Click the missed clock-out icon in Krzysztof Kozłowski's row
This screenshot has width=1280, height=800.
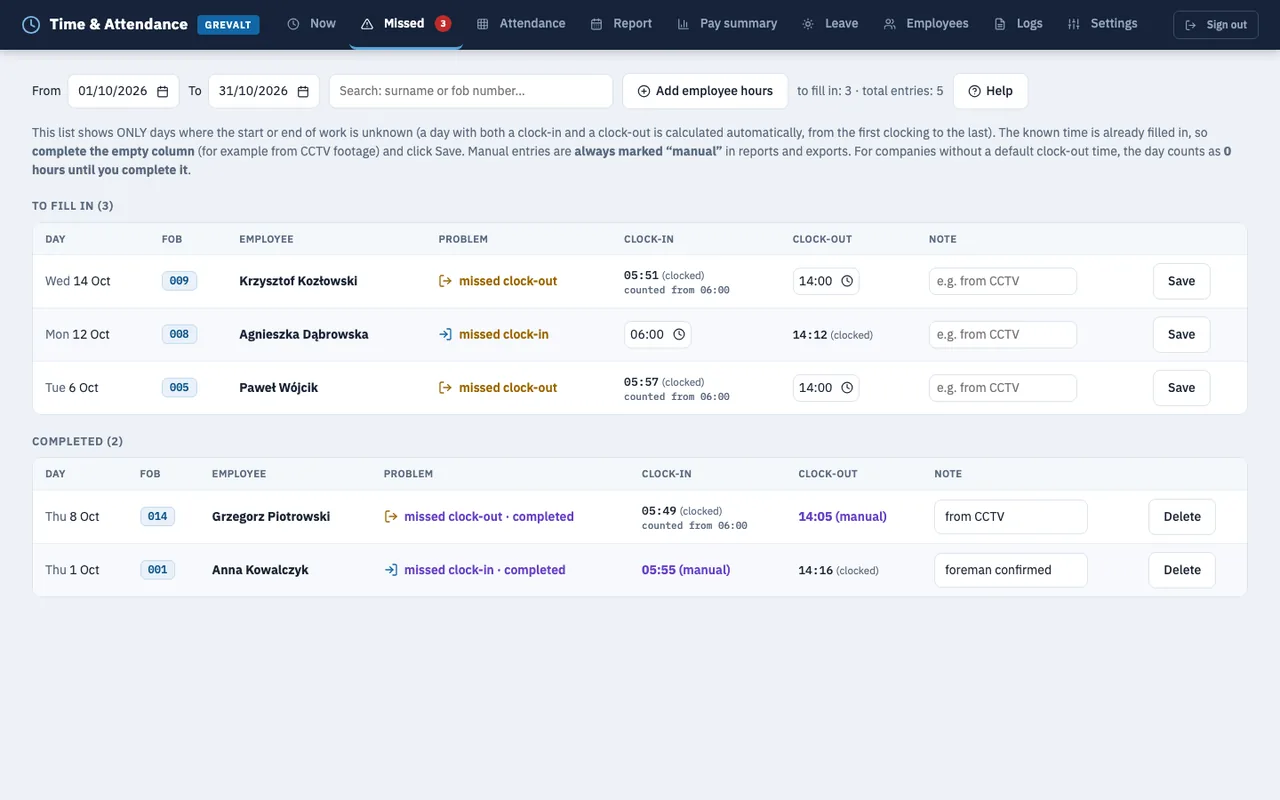(446, 281)
